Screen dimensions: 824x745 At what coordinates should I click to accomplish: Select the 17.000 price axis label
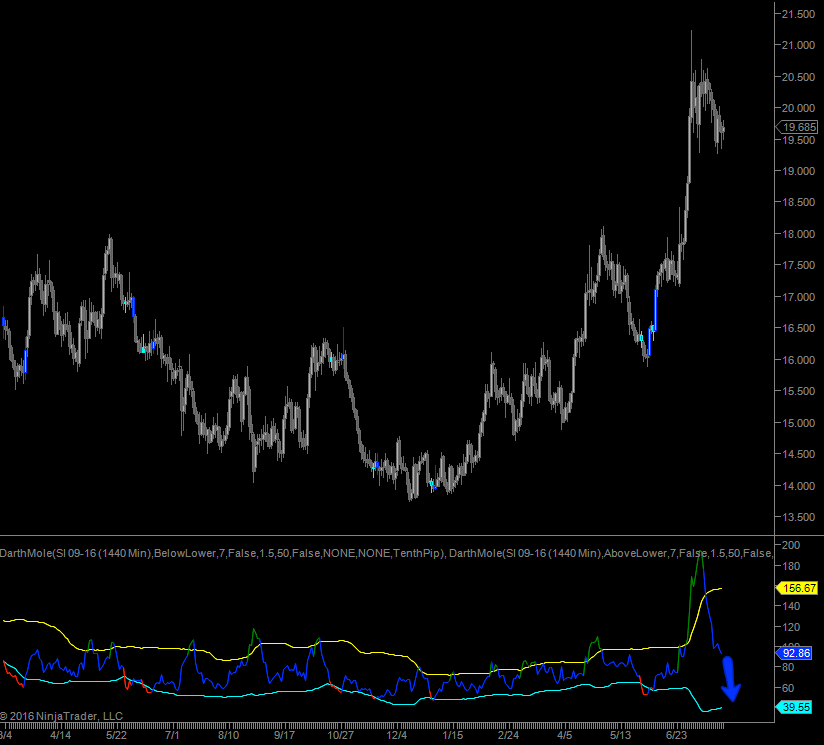[798, 297]
